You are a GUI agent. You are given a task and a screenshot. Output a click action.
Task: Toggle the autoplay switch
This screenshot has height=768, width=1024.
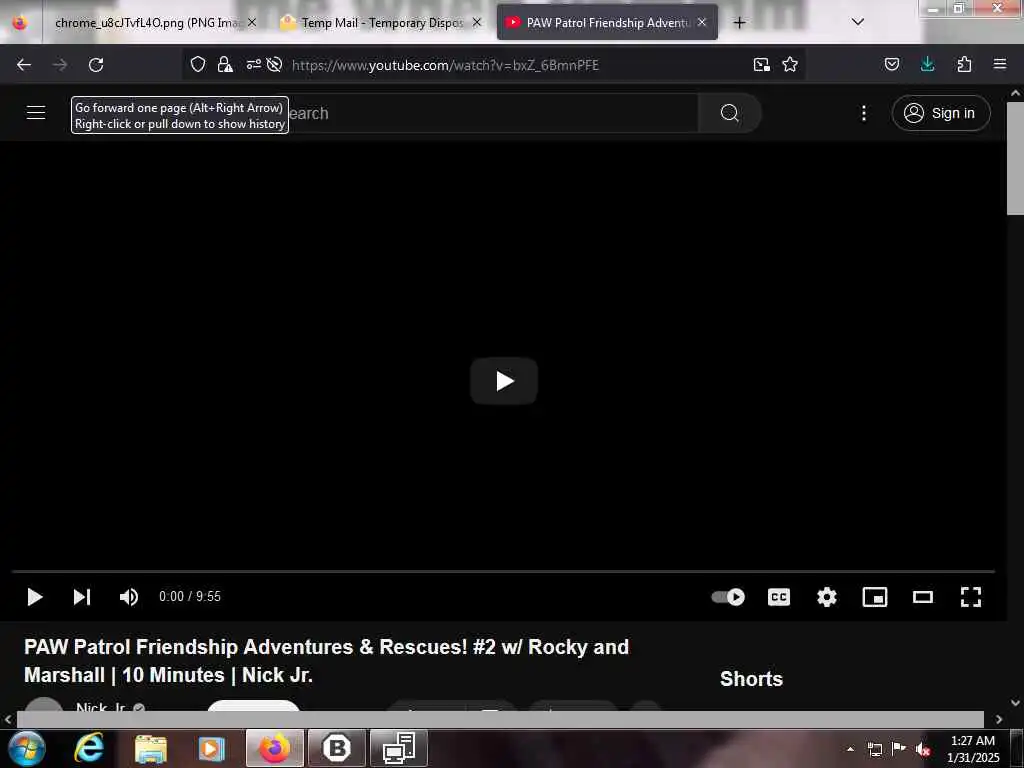tap(728, 597)
